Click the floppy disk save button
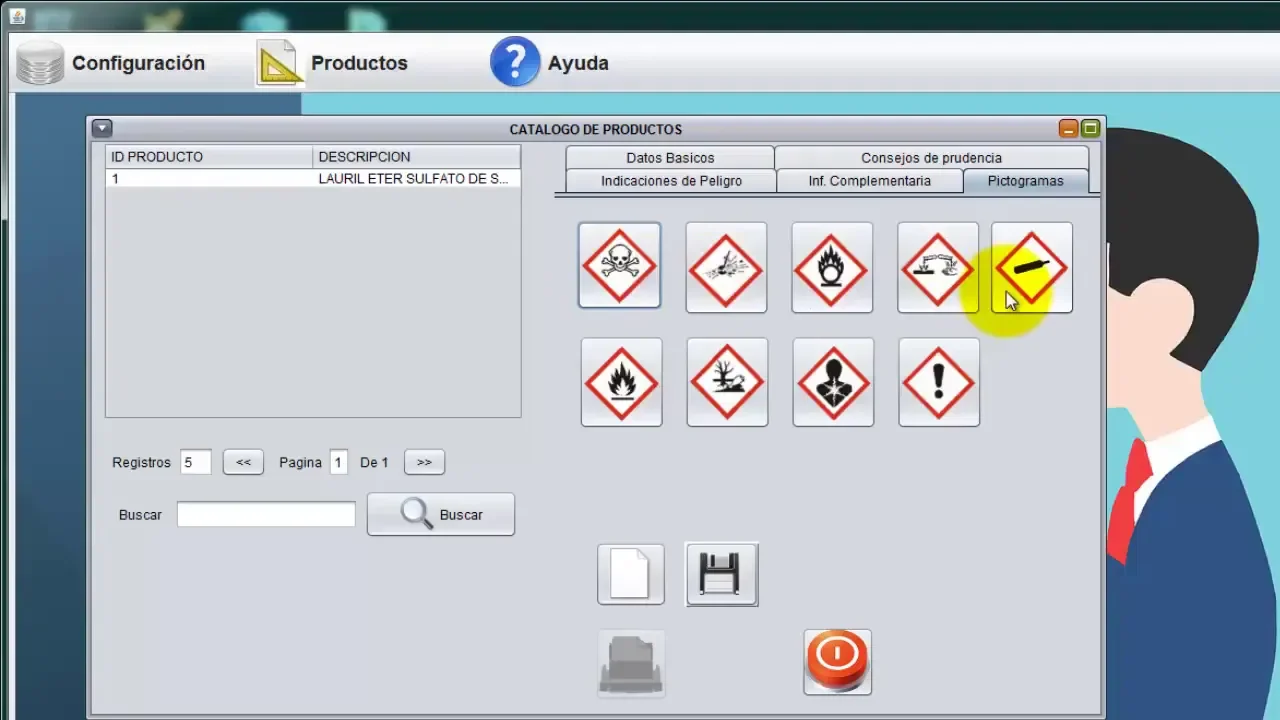Image resolution: width=1280 pixels, height=720 pixels. (x=721, y=575)
